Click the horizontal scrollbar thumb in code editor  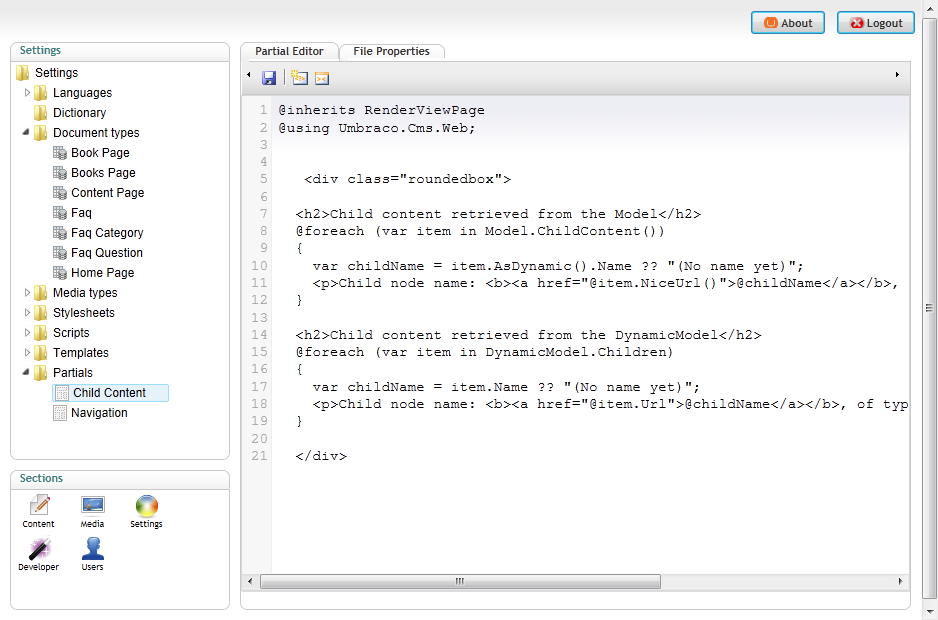click(x=460, y=581)
